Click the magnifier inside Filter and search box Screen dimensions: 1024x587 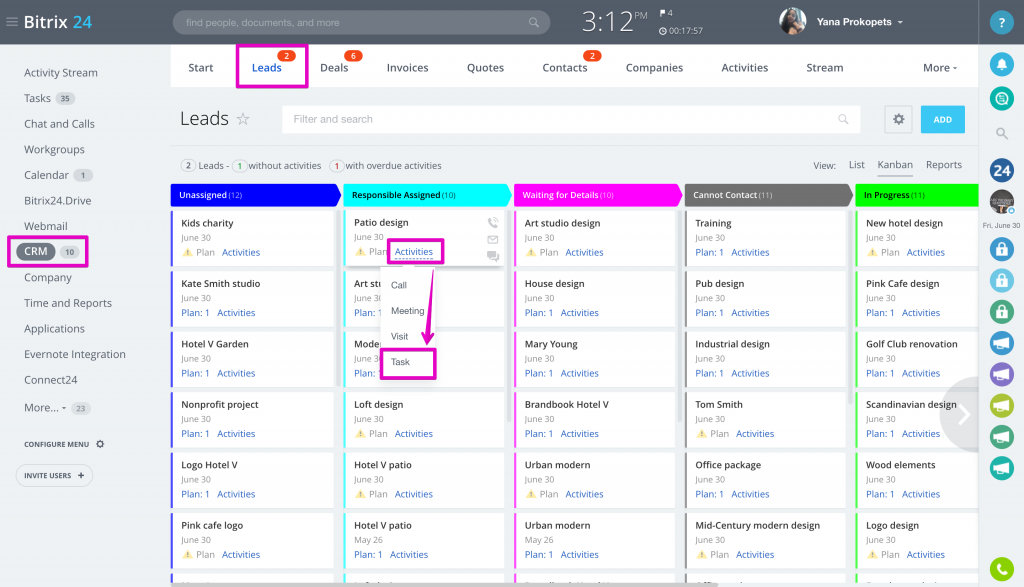843,119
